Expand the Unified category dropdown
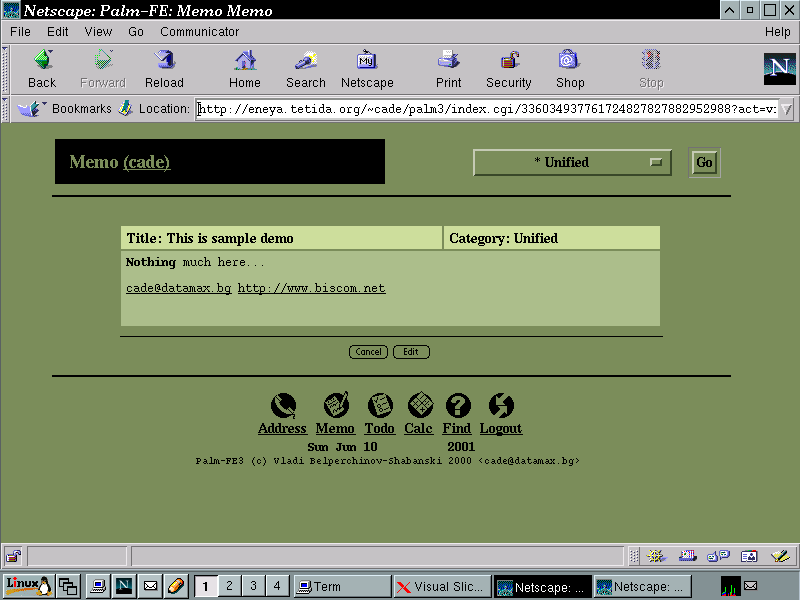Image resolution: width=800 pixels, height=600 pixels. pos(572,163)
